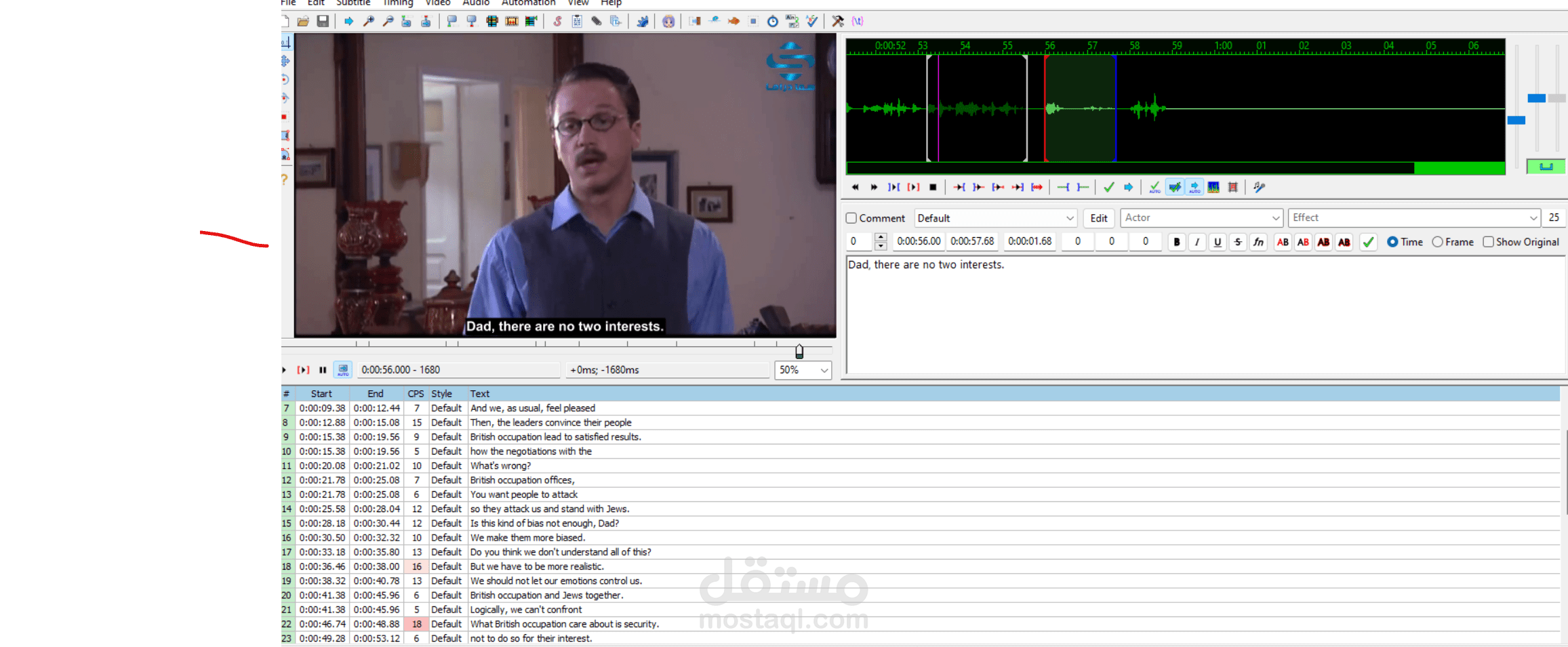Run the Spell Checker checkmark icon
Image resolution: width=1568 pixels, height=647 pixels.
(x=812, y=22)
